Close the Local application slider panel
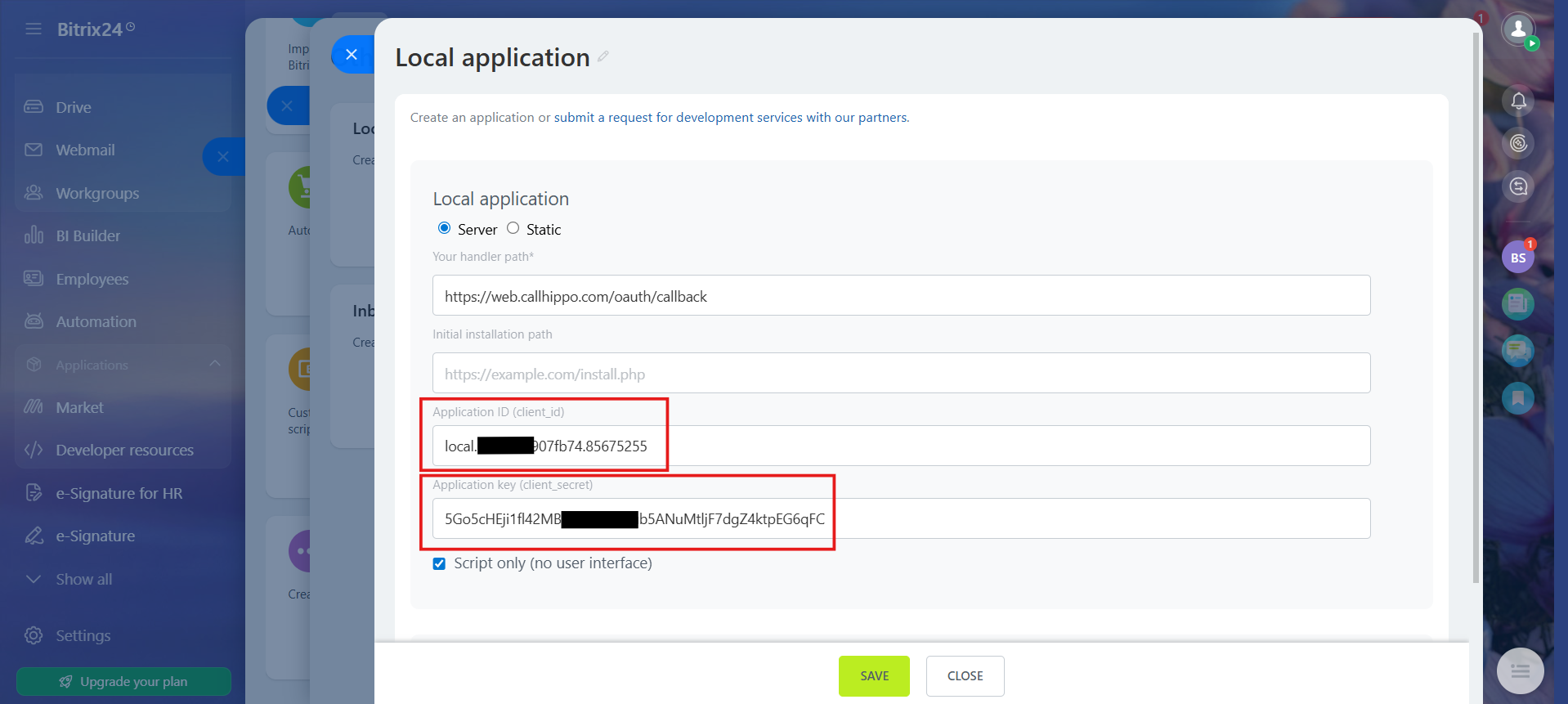The height and width of the screenshot is (704, 1568). click(352, 55)
